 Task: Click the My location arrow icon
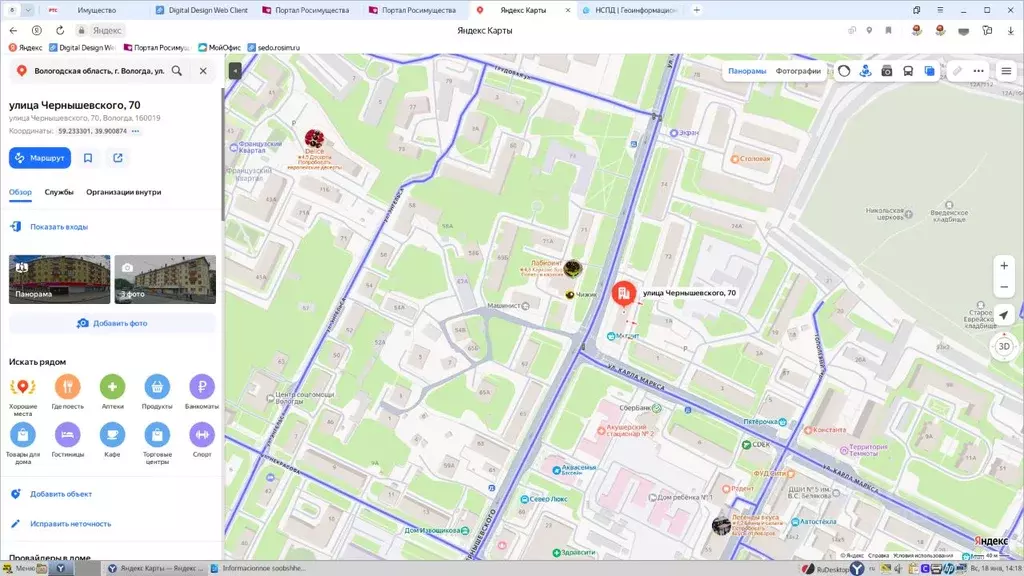(x=1004, y=315)
